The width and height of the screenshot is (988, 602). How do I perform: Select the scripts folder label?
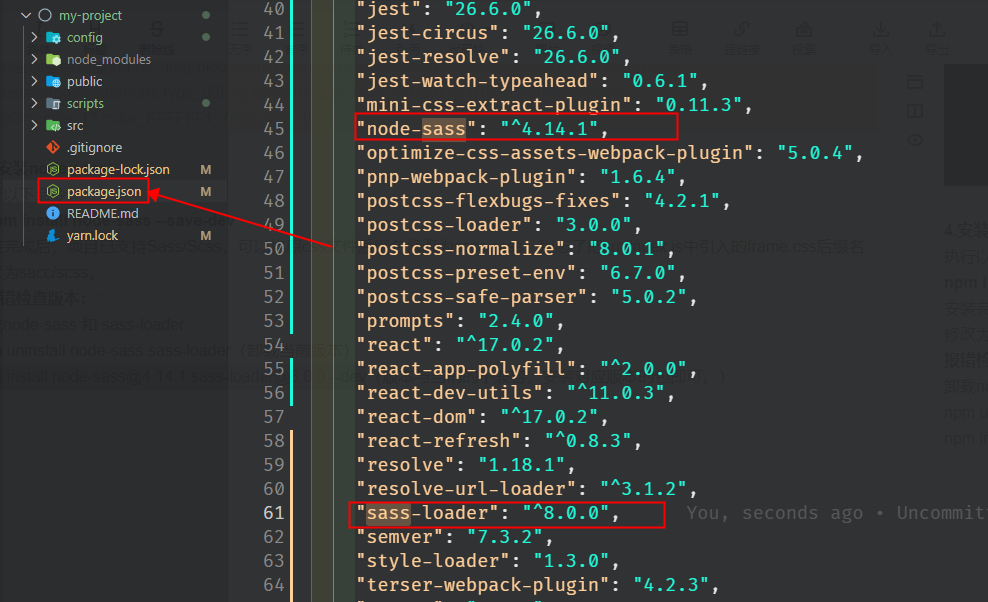tap(85, 103)
